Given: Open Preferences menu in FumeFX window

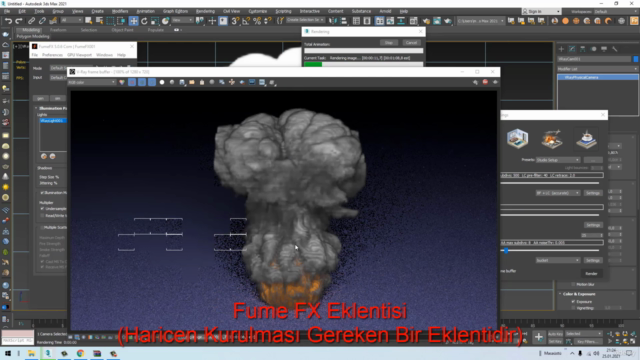Looking at the screenshot, I should click(52, 55).
